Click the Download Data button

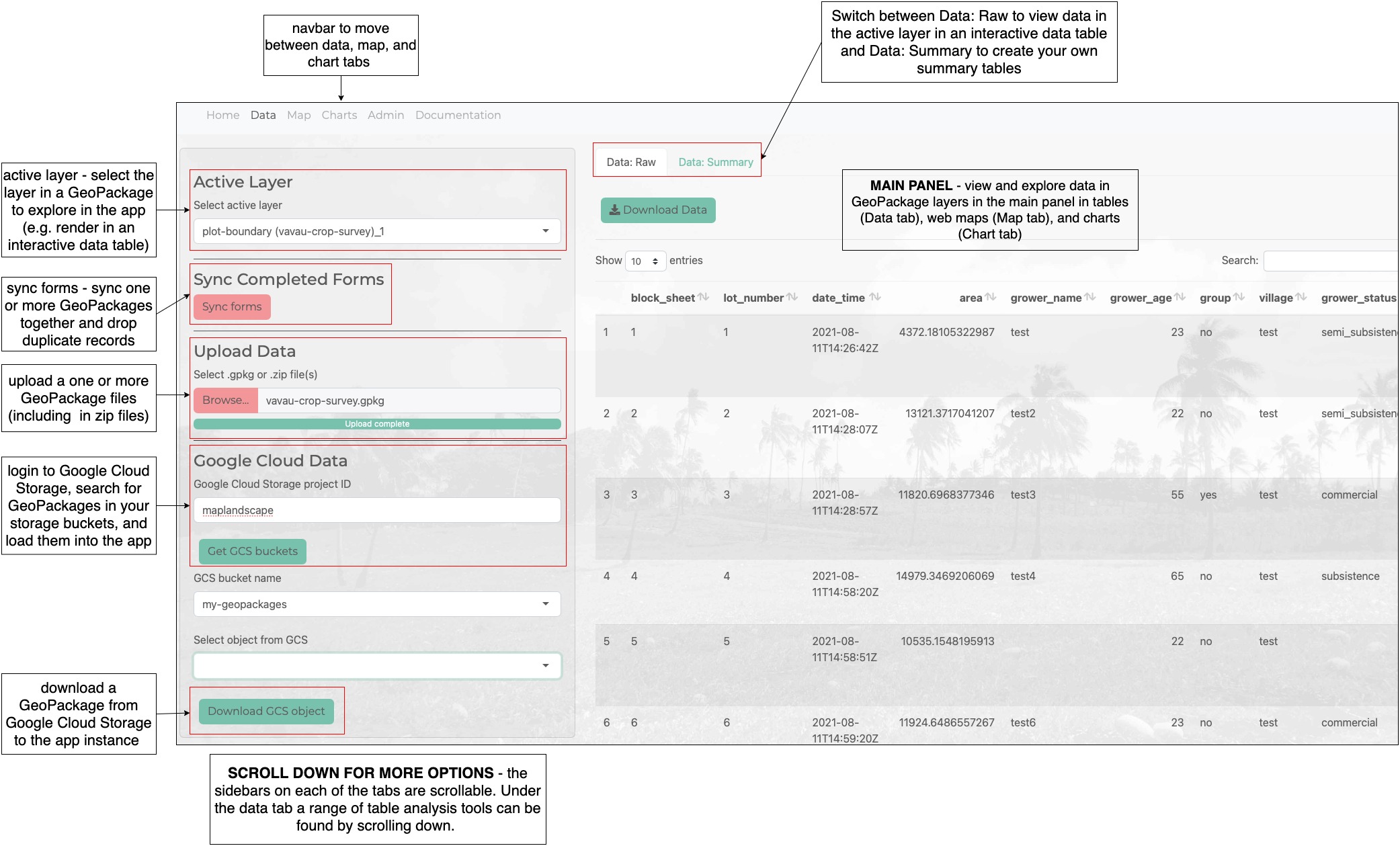point(658,210)
